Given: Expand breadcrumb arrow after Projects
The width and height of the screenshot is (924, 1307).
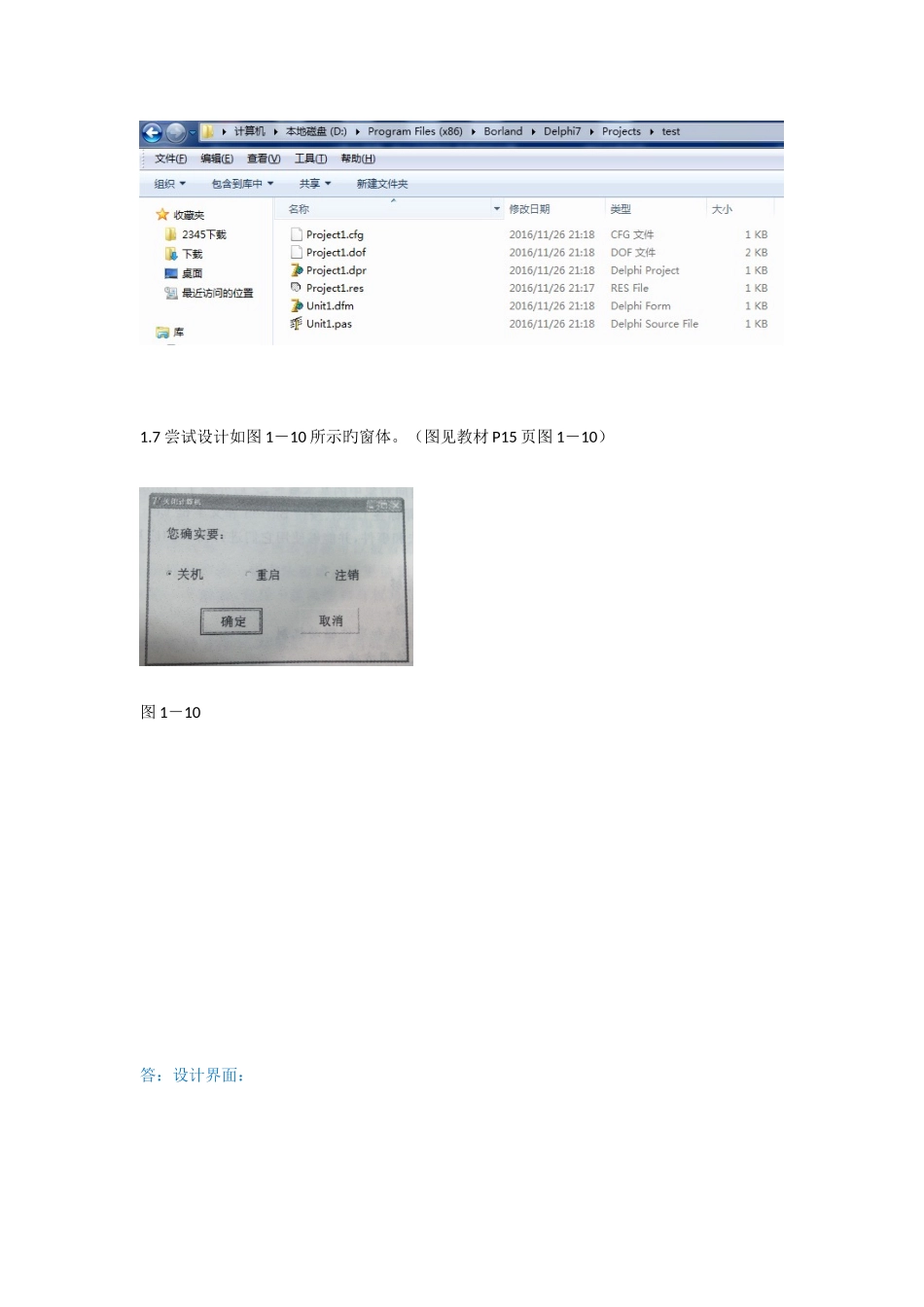Looking at the screenshot, I should (x=652, y=132).
